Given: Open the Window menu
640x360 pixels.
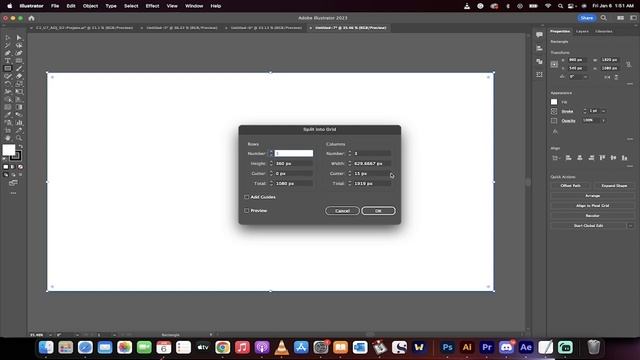Looking at the screenshot, I should point(194,6).
